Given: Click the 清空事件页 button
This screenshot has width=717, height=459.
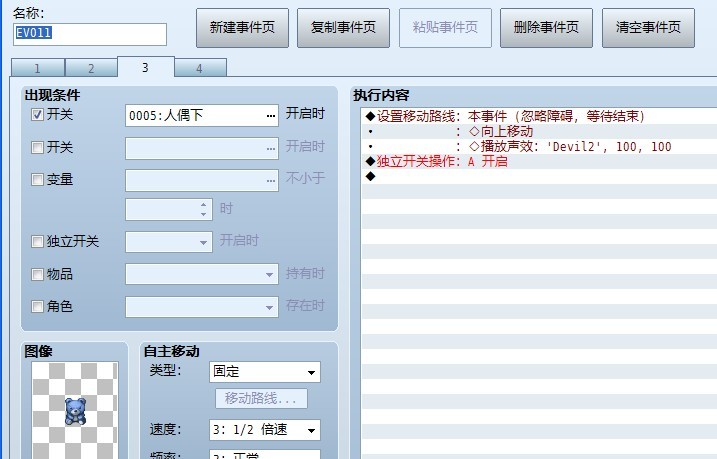Looking at the screenshot, I should pos(648,27).
